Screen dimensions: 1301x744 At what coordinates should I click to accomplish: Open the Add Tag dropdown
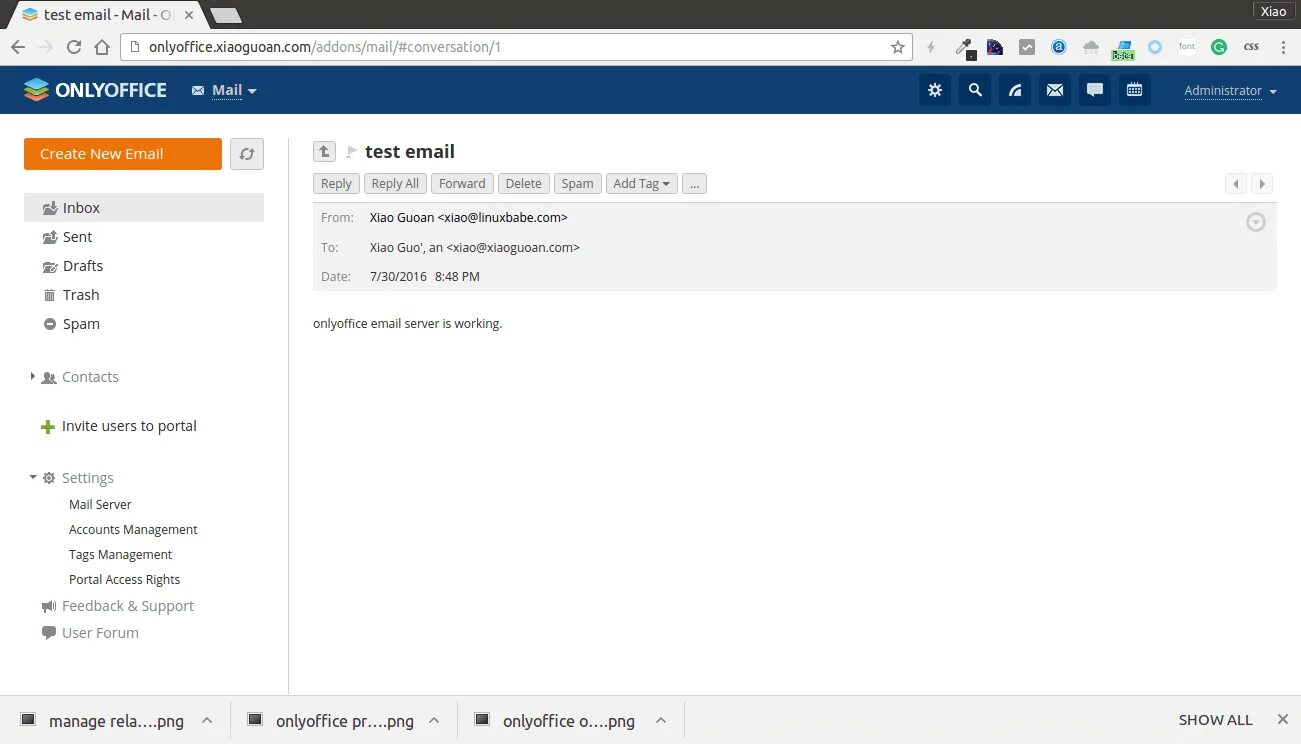642,184
